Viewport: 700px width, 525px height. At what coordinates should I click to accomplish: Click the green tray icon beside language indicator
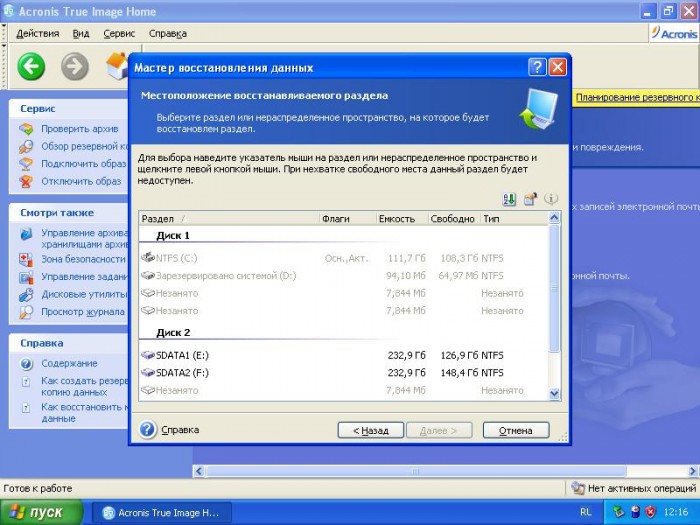click(x=619, y=512)
